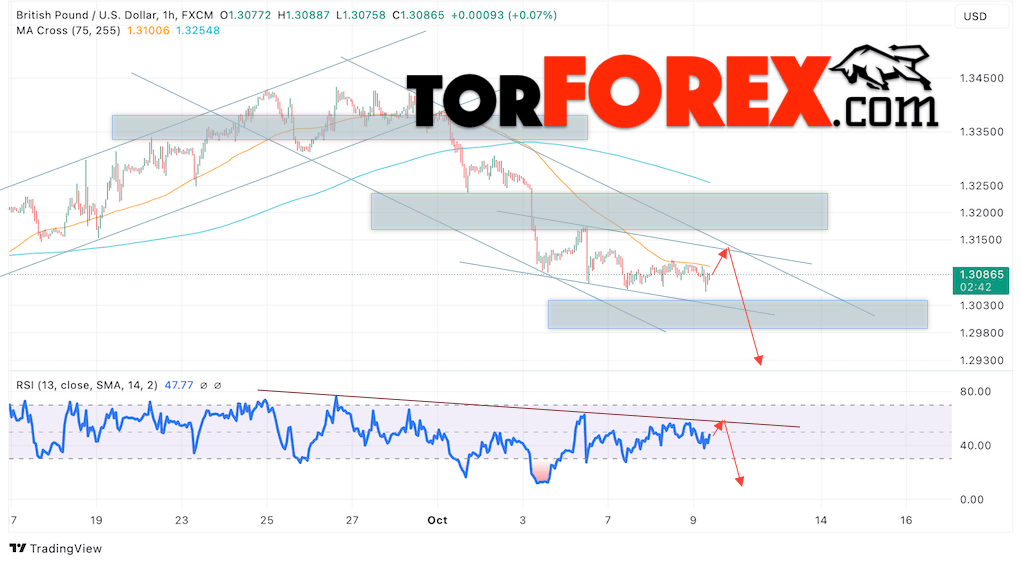Click the TradingView logo
The width and height of the screenshot is (1022, 564).
(x=56, y=548)
